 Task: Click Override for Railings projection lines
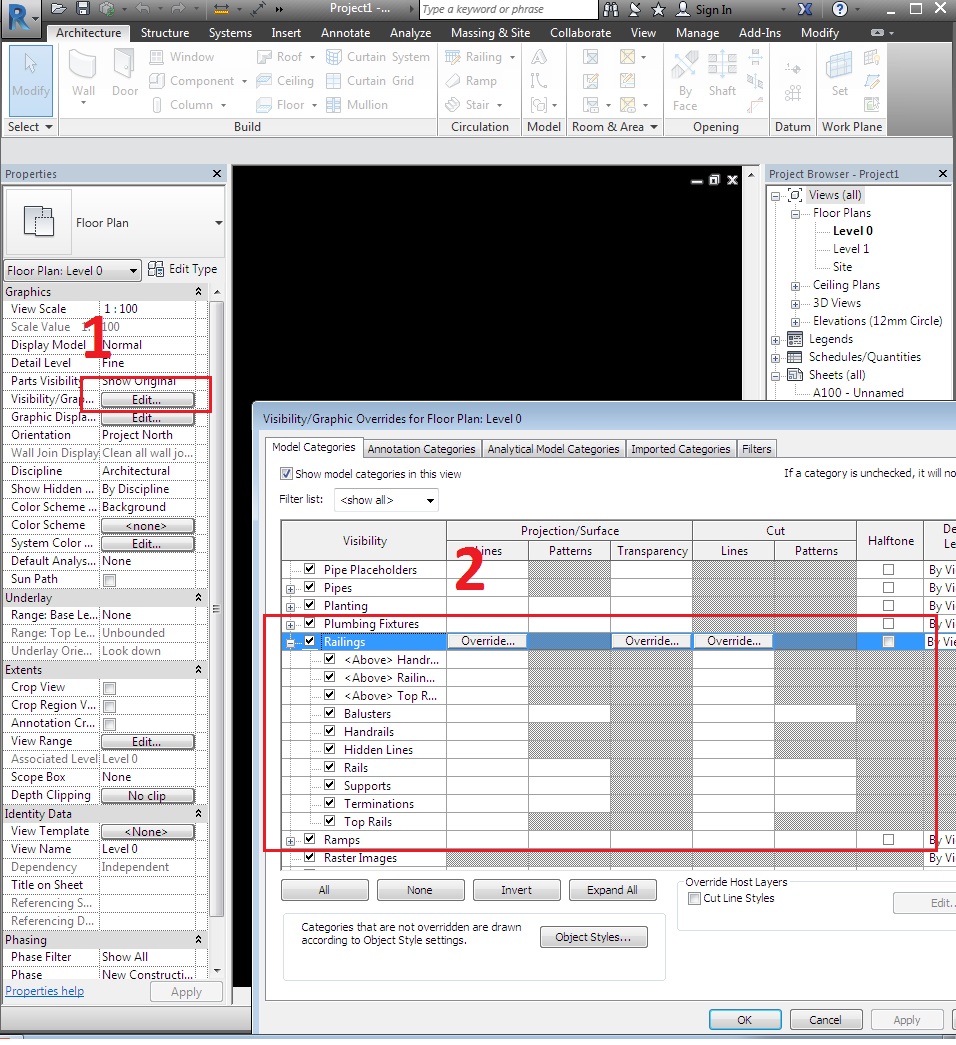pyautogui.click(x=487, y=641)
